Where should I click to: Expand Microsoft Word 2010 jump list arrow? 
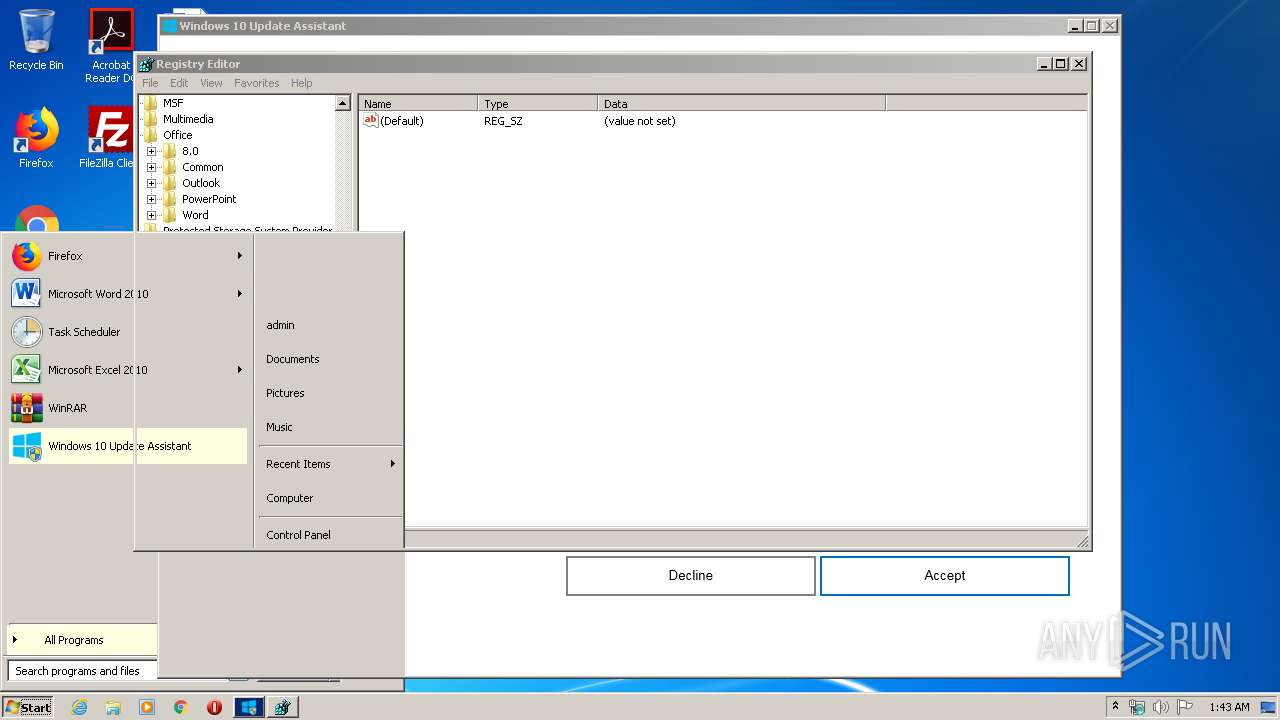pyautogui.click(x=240, y=294)
